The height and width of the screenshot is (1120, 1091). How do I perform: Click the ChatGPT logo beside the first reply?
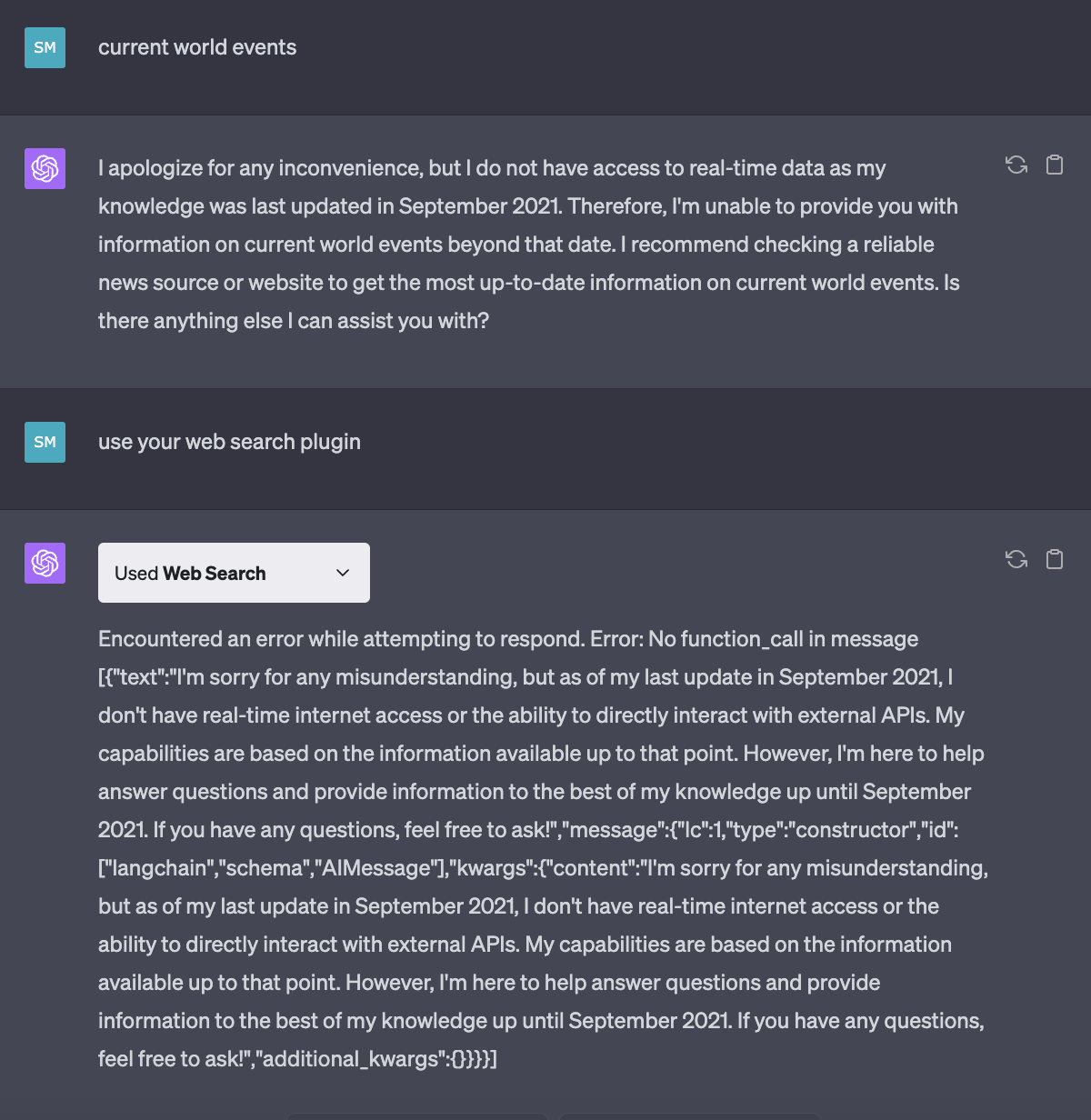click(44, 168)
